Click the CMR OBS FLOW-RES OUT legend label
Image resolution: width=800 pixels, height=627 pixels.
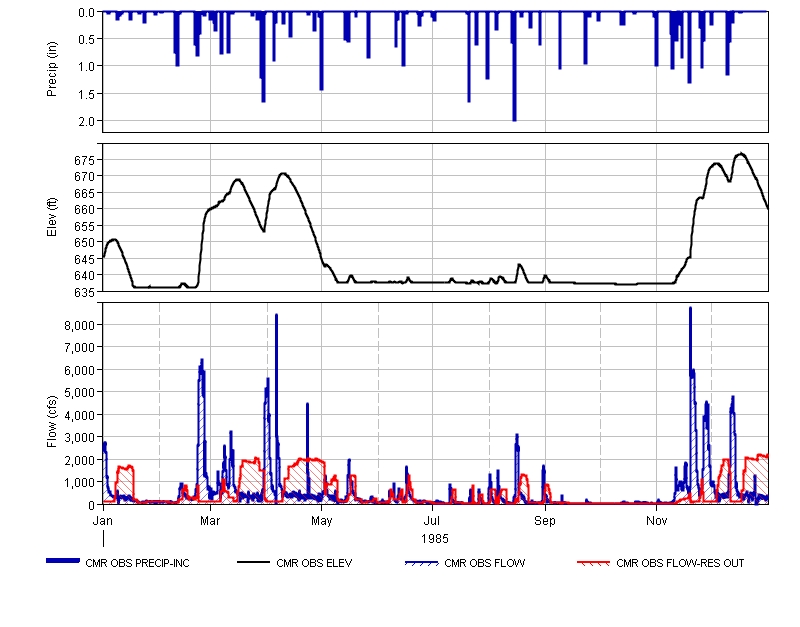[680, 563]
